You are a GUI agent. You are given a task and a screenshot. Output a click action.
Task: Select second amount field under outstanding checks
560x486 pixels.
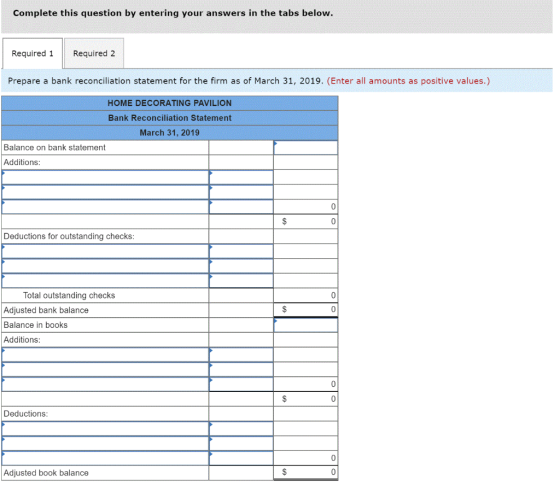coord(241,266)
